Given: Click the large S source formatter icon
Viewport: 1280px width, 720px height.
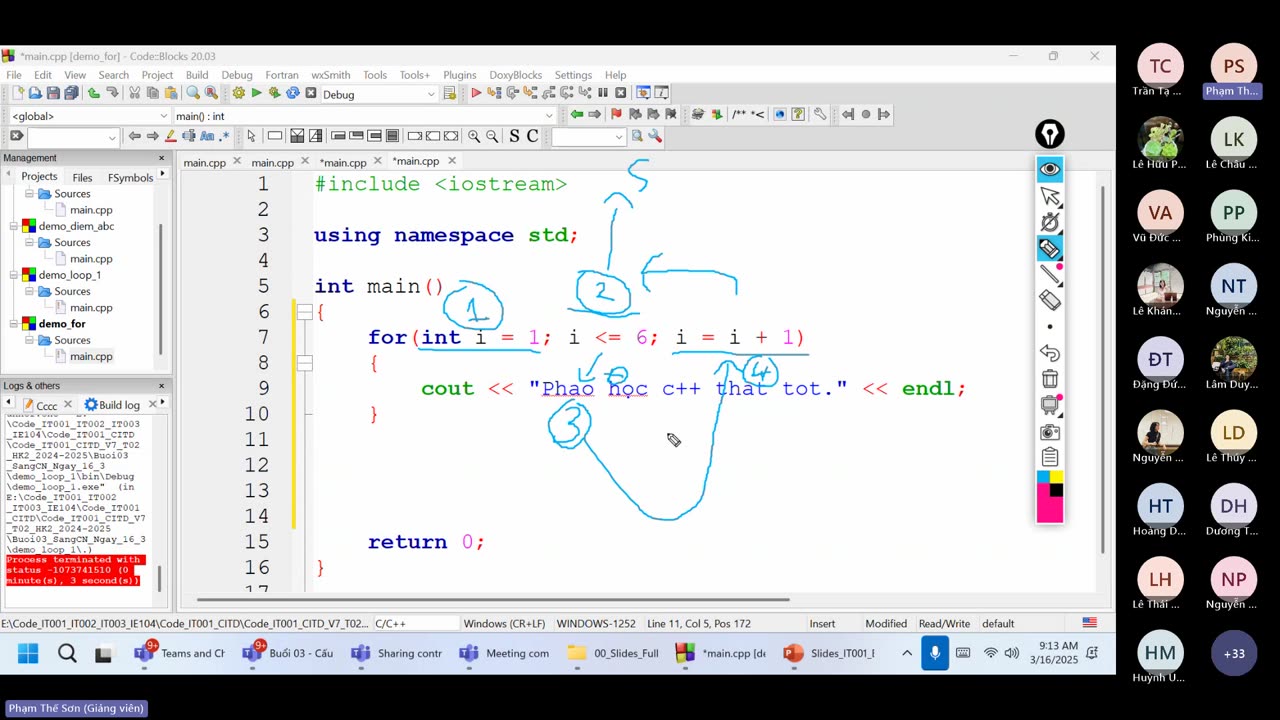Looking at the screenshot, I should [514, 136].
